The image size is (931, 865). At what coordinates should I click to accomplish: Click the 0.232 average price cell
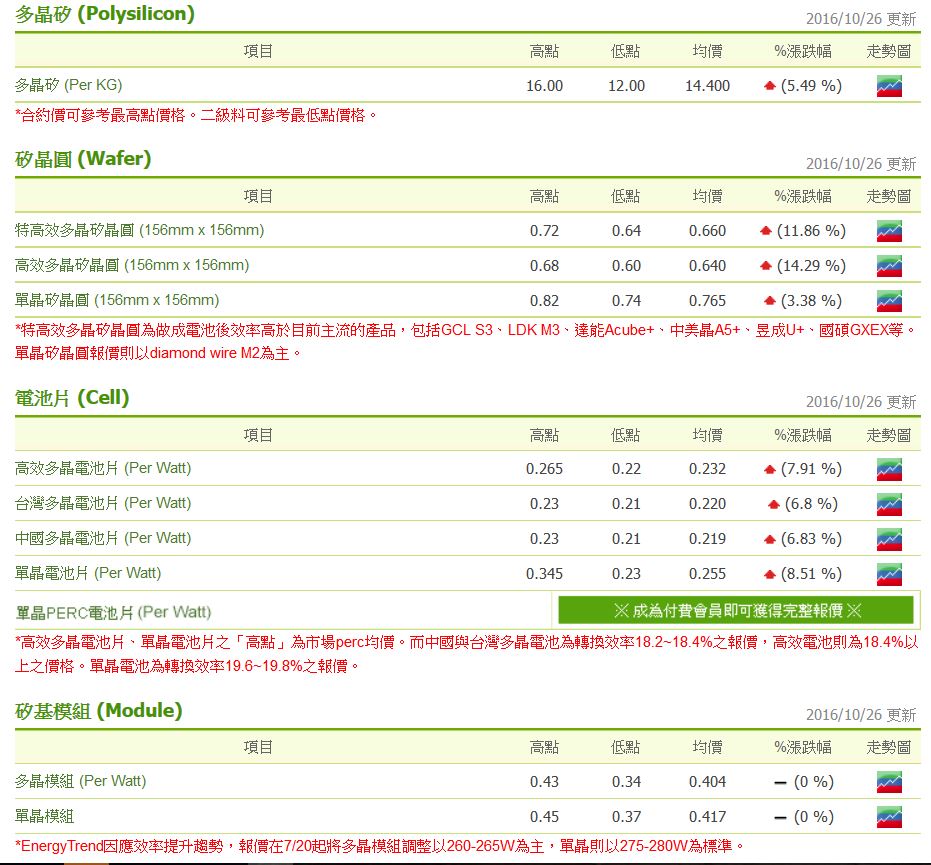707,469
